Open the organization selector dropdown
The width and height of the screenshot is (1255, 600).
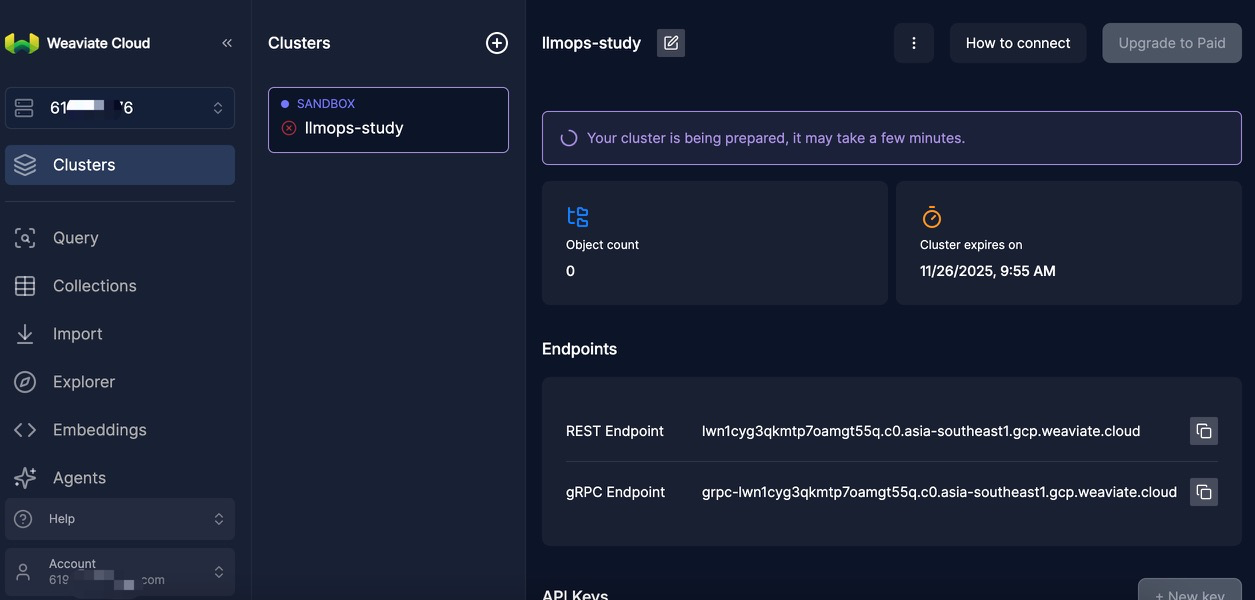click(120, 108)
